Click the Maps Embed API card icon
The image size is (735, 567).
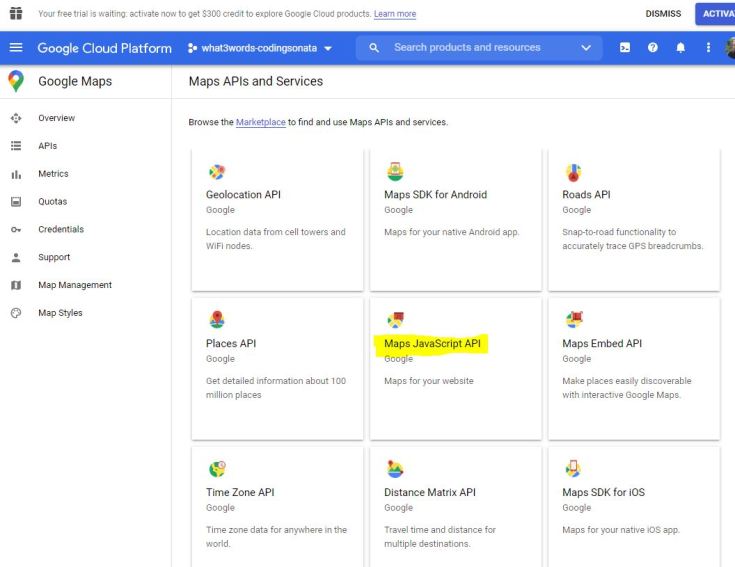pos(574,320)
